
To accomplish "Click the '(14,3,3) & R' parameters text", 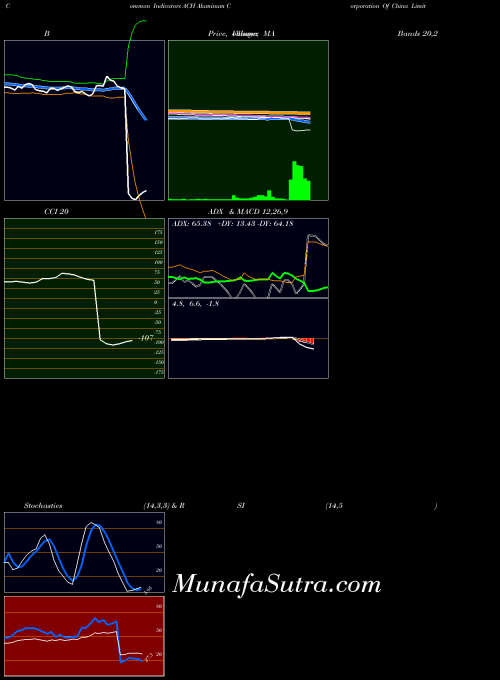I will click(164, 506).
